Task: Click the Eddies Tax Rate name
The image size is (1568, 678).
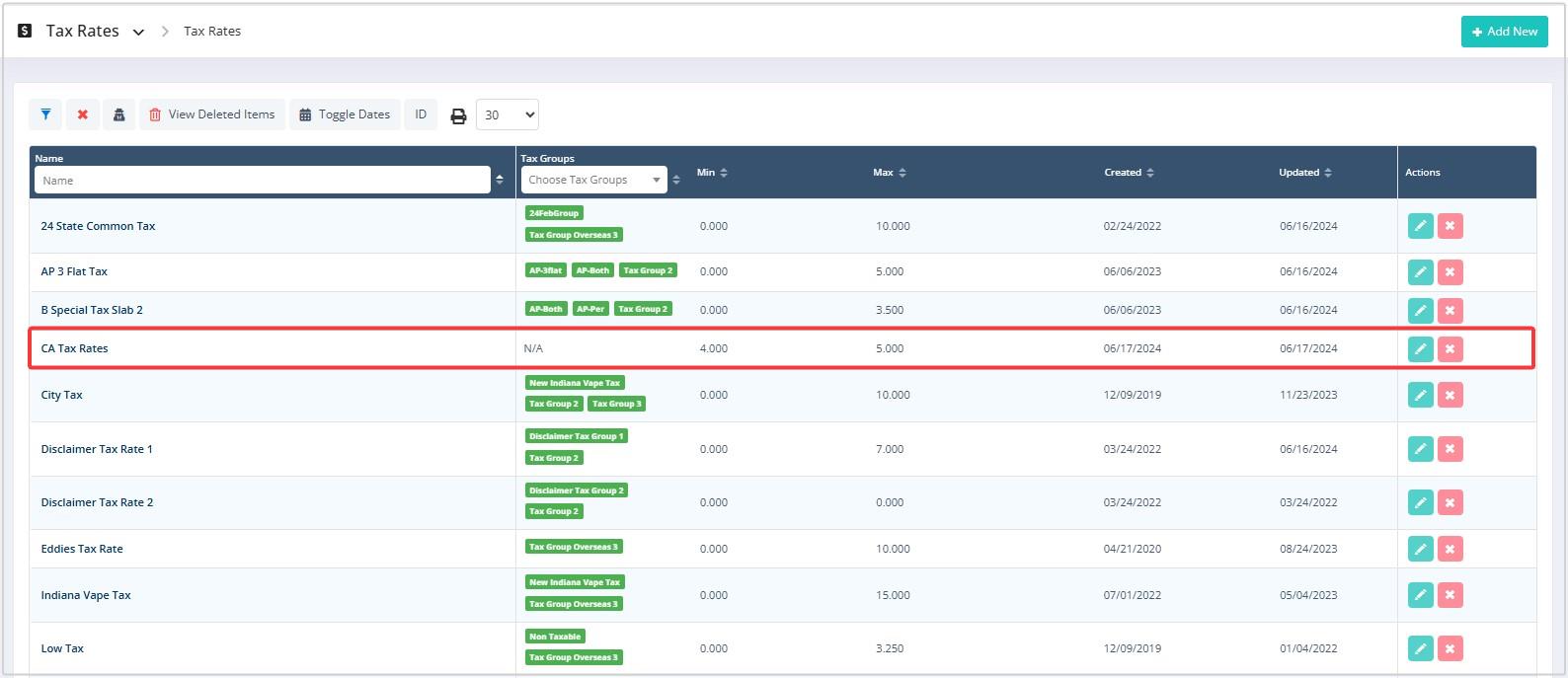Action: point(82,549)
